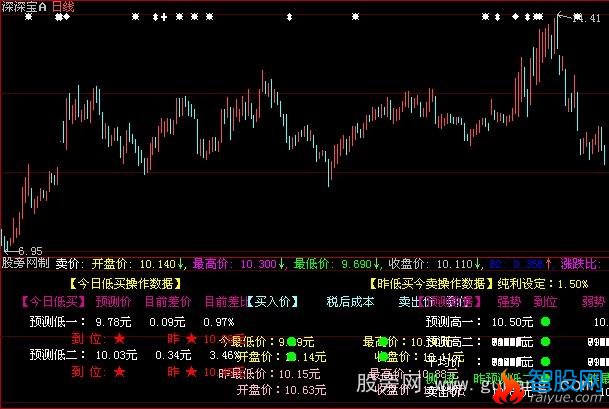Click the green dot on the 平均价 row

(x=545, y=362)
